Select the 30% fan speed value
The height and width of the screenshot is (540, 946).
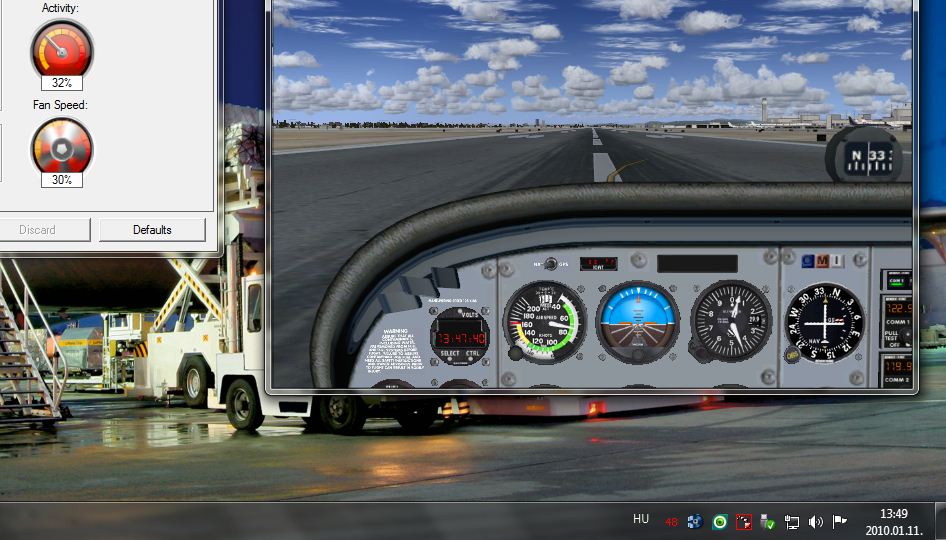pyautogui.click(x=62, y=180)
